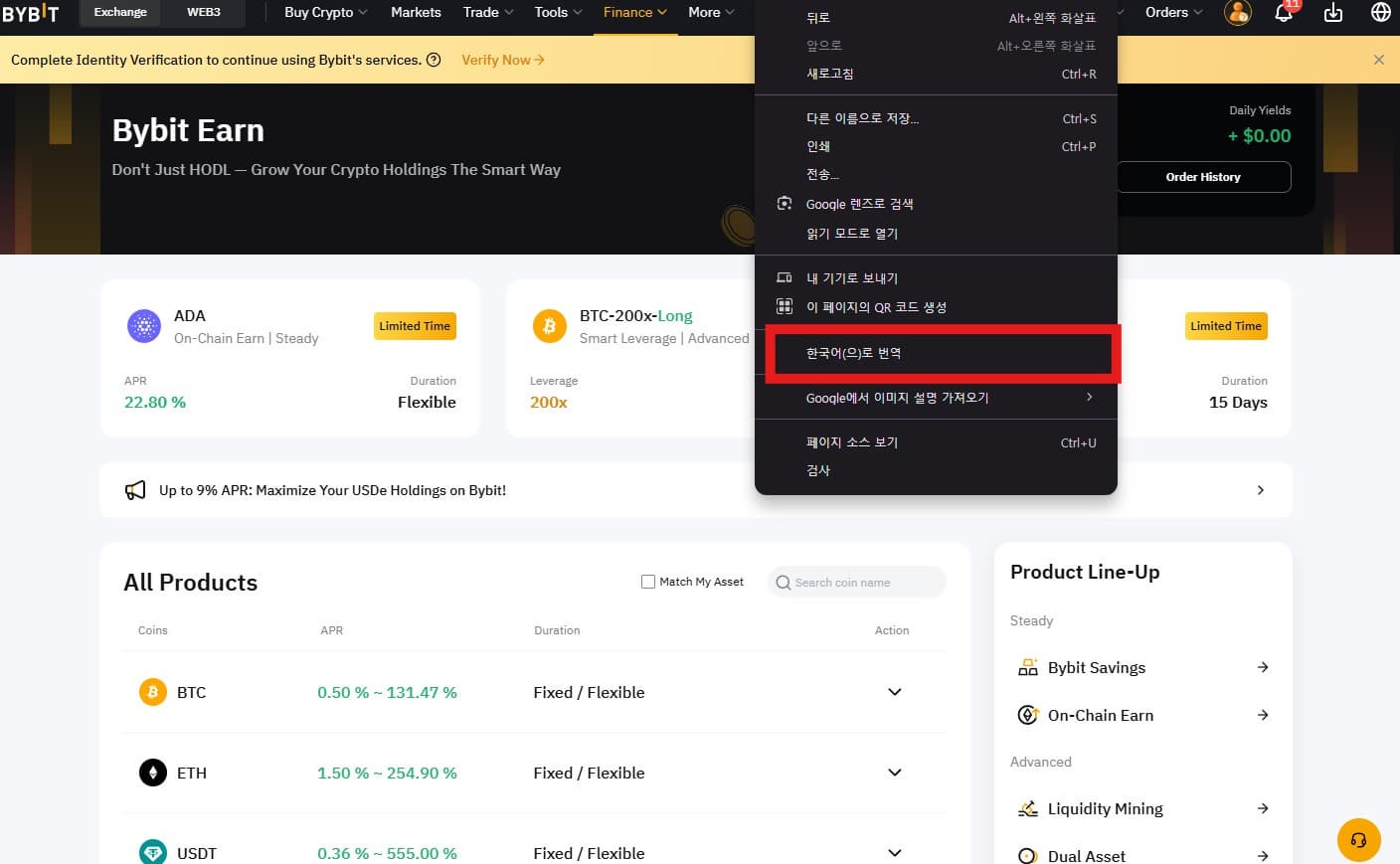The image size is (1400, 864).
Task: Open the Tools dropdown menu
Action: tap(559, 12)
